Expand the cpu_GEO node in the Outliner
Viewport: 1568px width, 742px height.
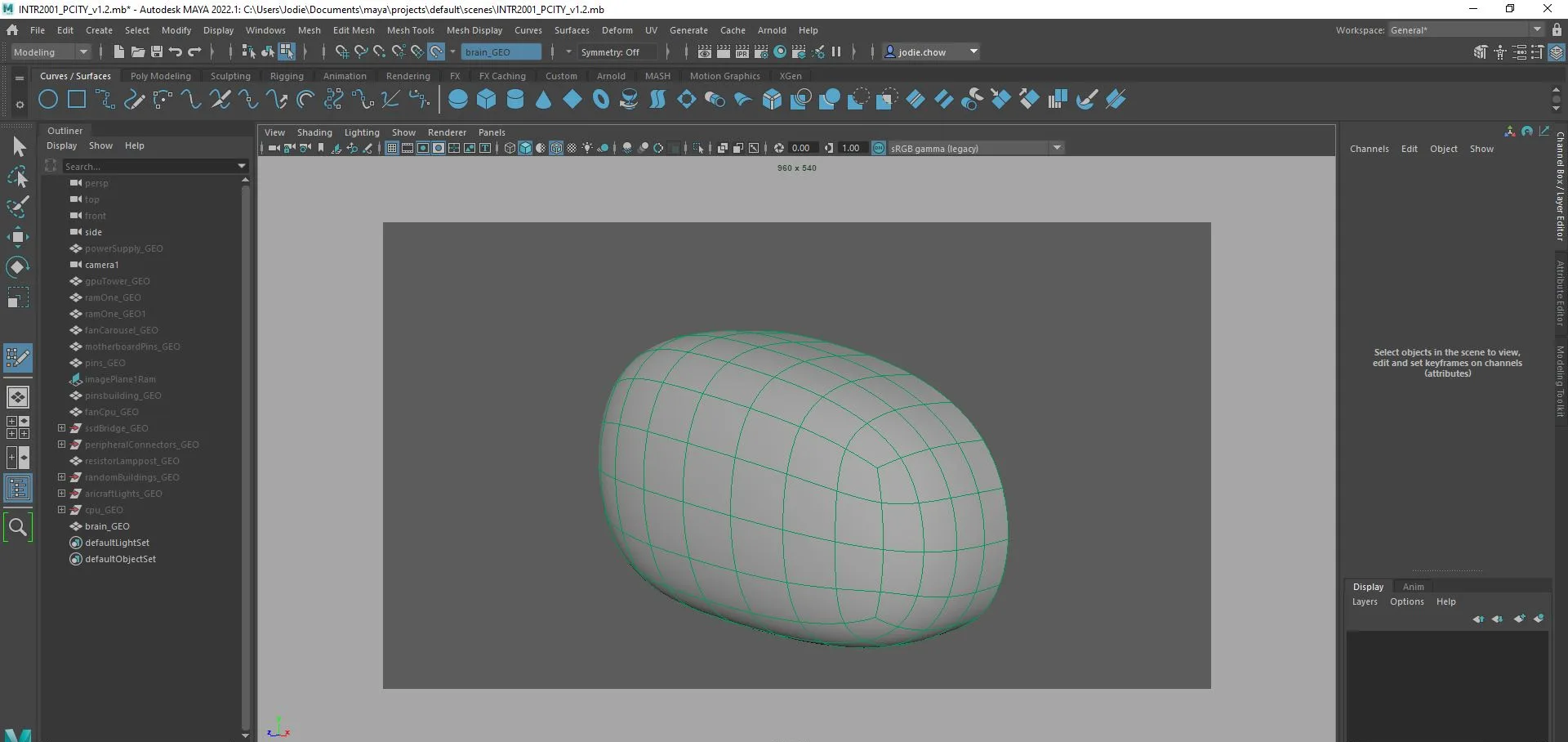pyautogui.click(x=61, y=509)
